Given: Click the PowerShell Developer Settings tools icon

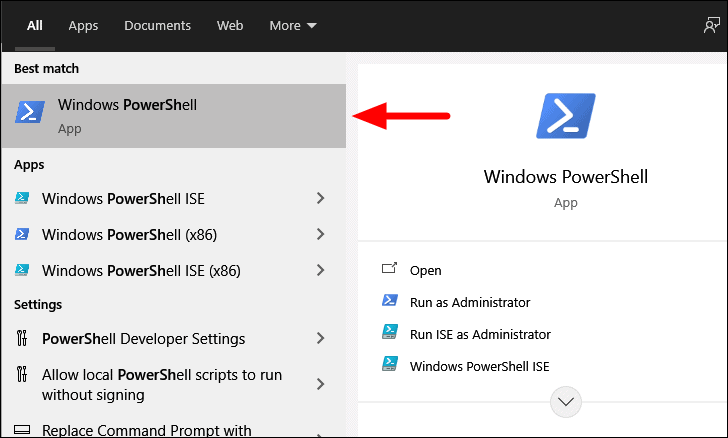Looking at the screenshot, I should (x=22, y=338).
